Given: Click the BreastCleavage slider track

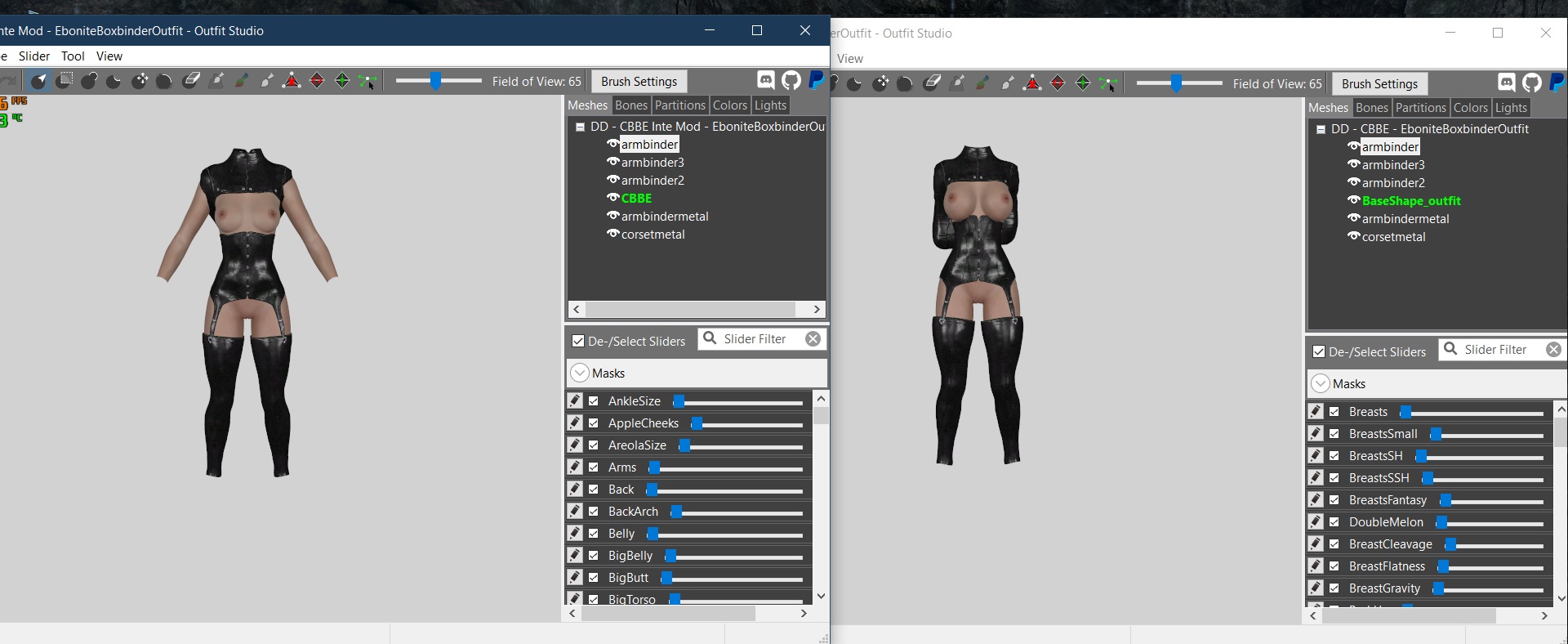Looking at the screenshot, I should click(1494, 544).
